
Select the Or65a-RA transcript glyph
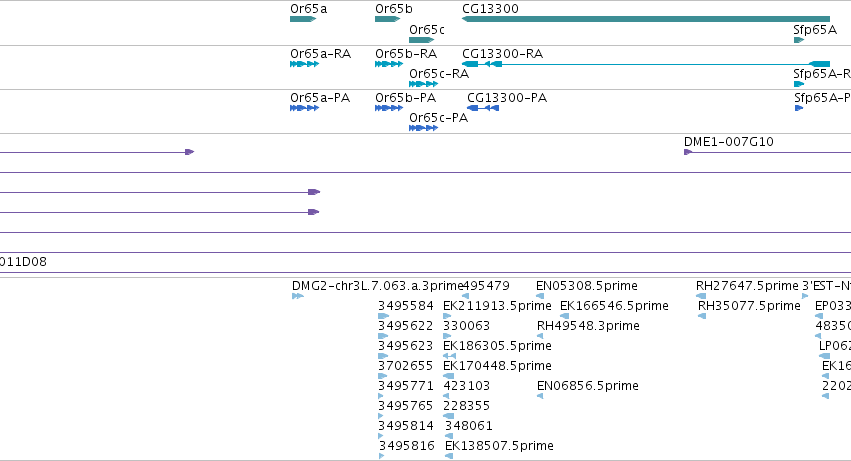point(304,64)
